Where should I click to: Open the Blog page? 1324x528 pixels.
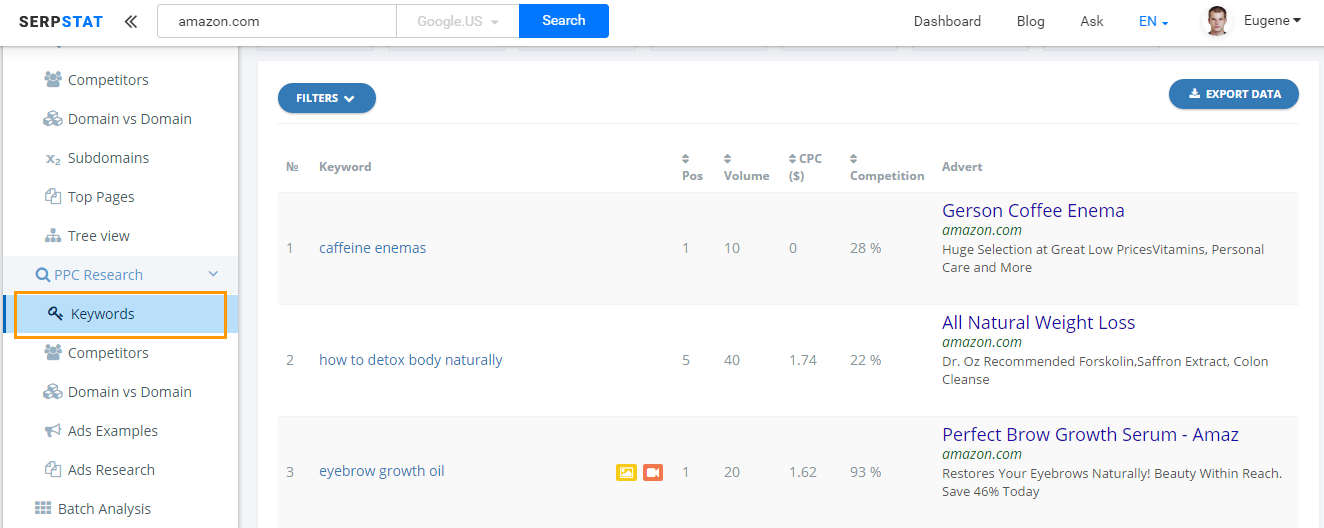tap(1030, 21)
